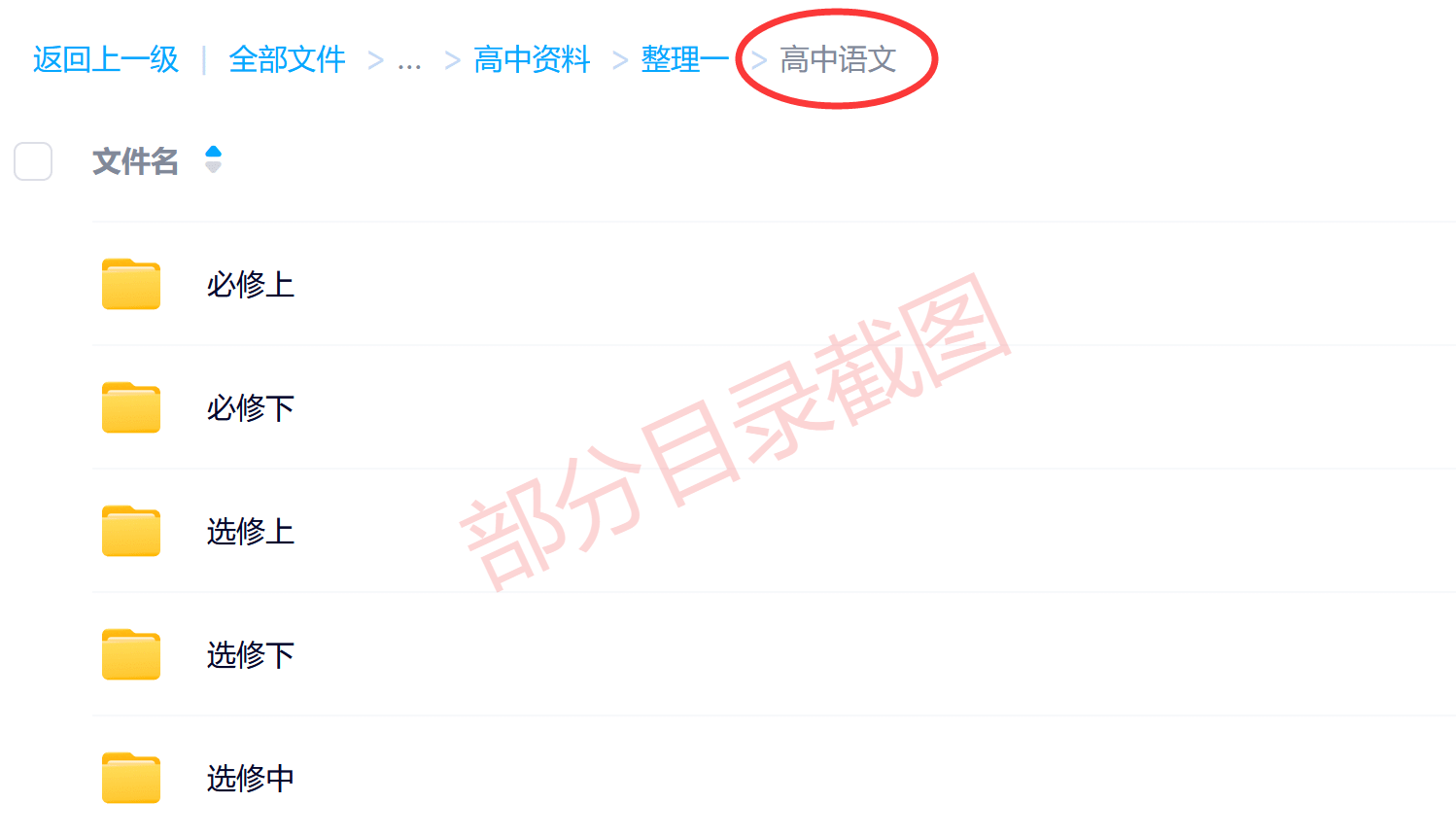The height and width of the screenshot is (838, 1456).
Task: Select the 选修上 folder name
Action: click(251, 532)
